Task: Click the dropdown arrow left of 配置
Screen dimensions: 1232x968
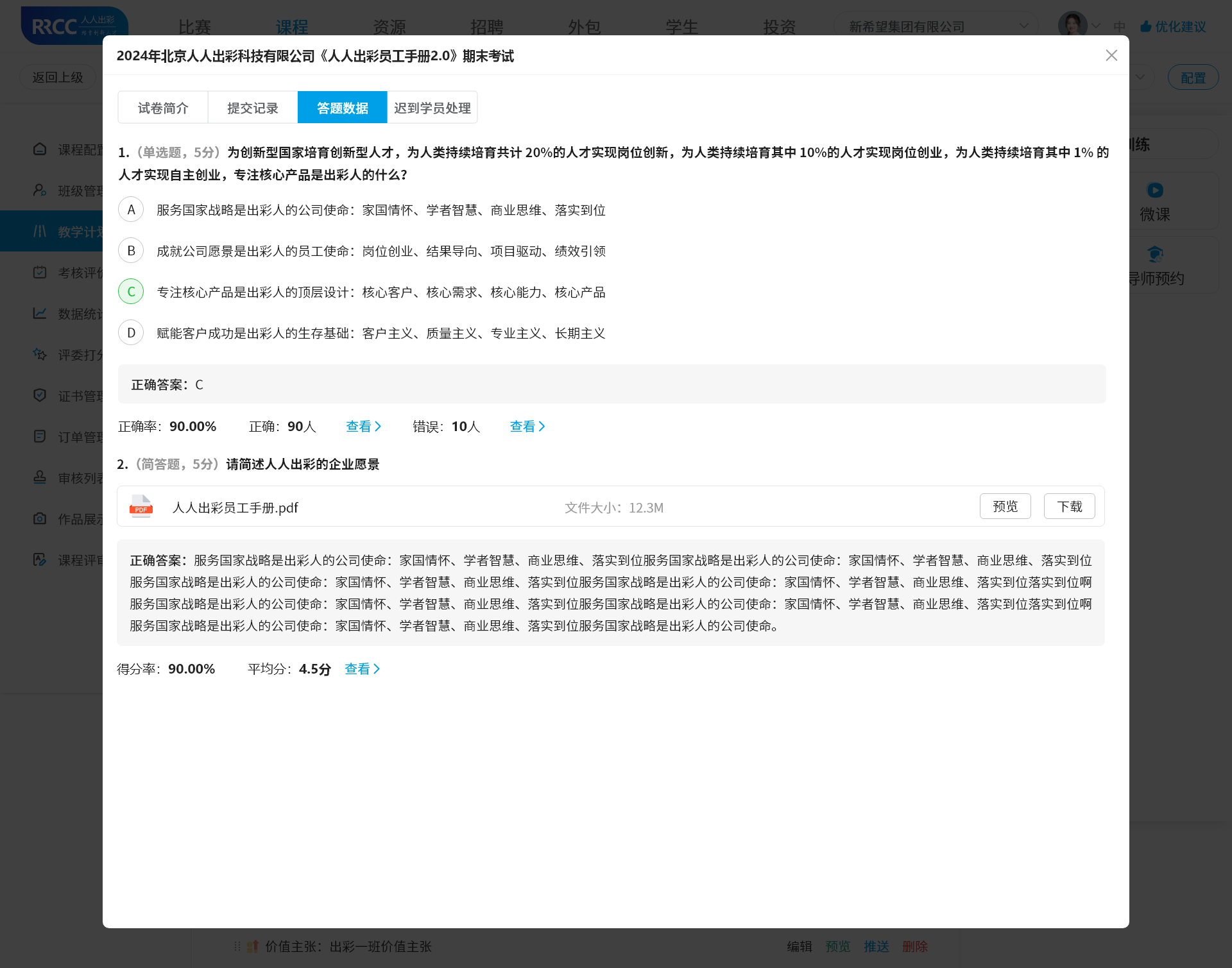Action: pyautogui.click(x=1140, y=77)
